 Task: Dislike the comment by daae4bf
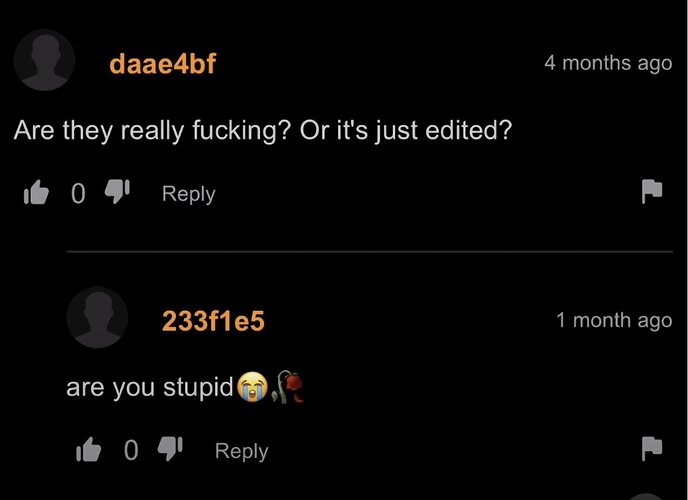pos(117,191)
